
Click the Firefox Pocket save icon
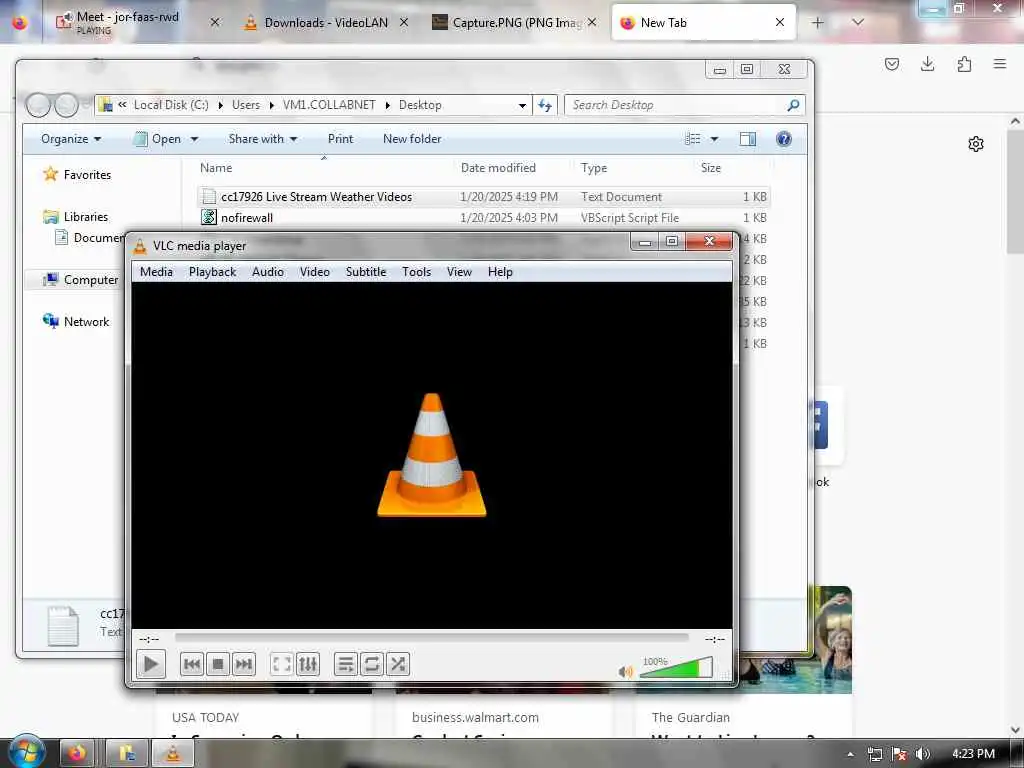(x=891, y=64)
